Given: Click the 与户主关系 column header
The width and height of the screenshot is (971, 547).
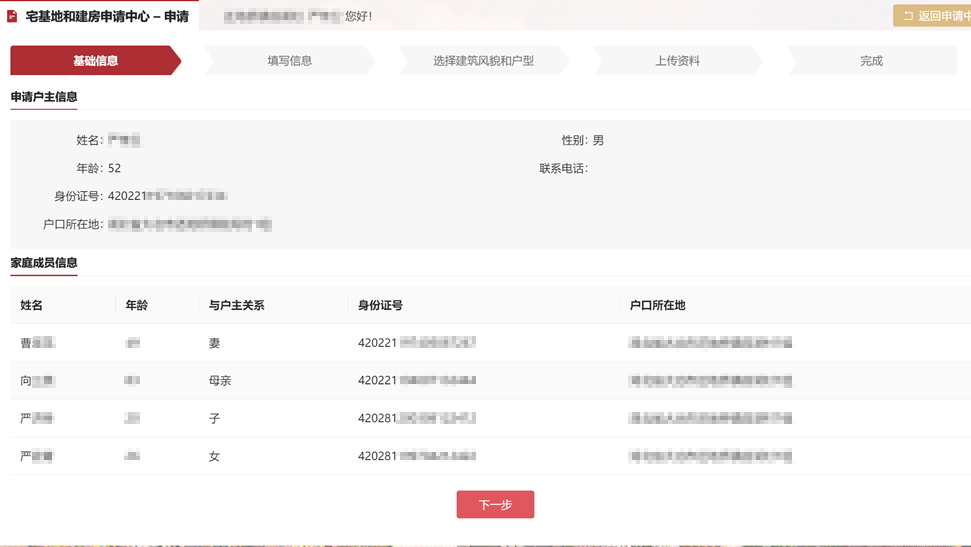Looking at the screenshot, I should [x=236, y=305].
